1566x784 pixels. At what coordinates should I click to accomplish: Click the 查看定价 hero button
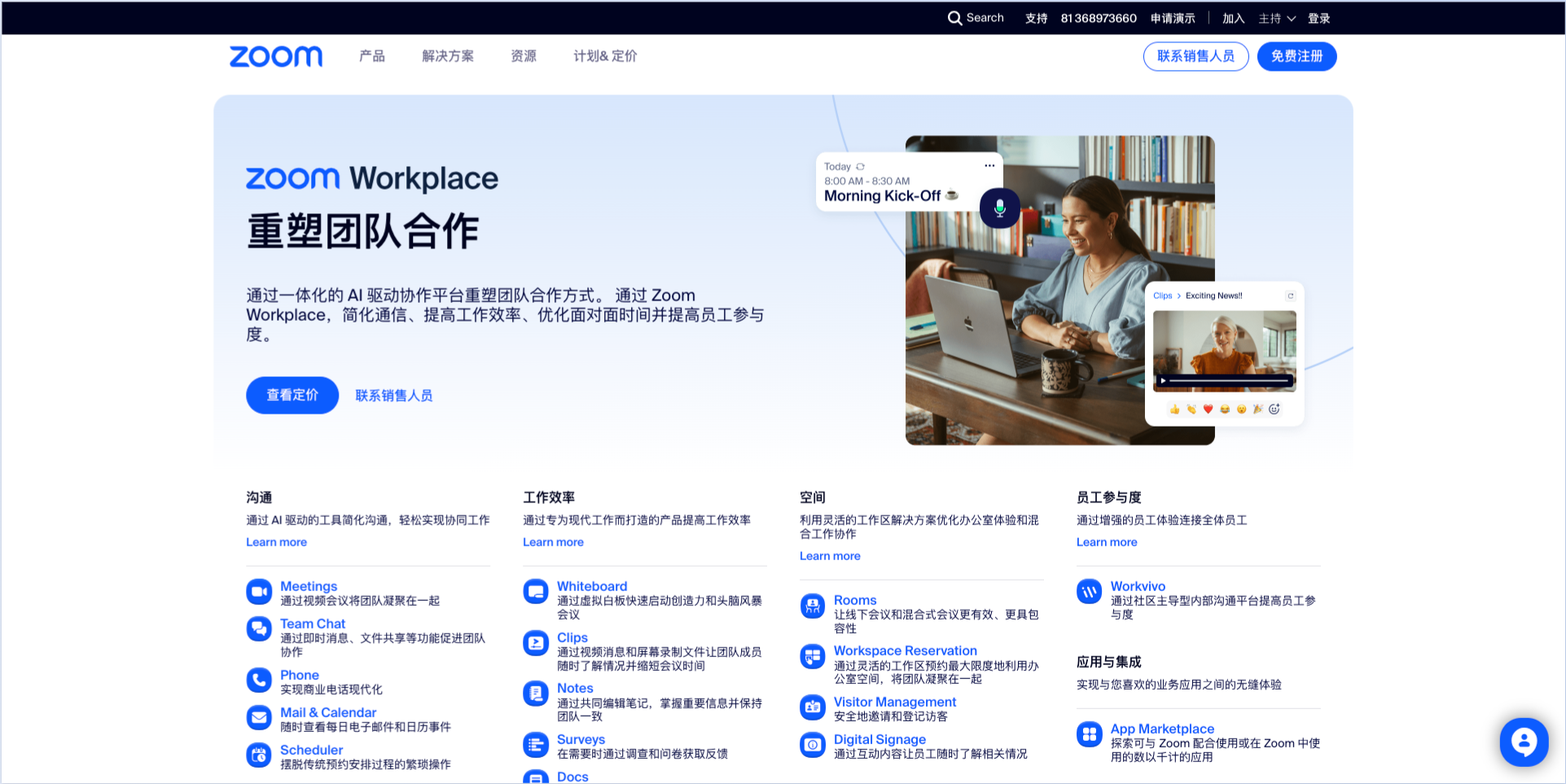(292, 395)
